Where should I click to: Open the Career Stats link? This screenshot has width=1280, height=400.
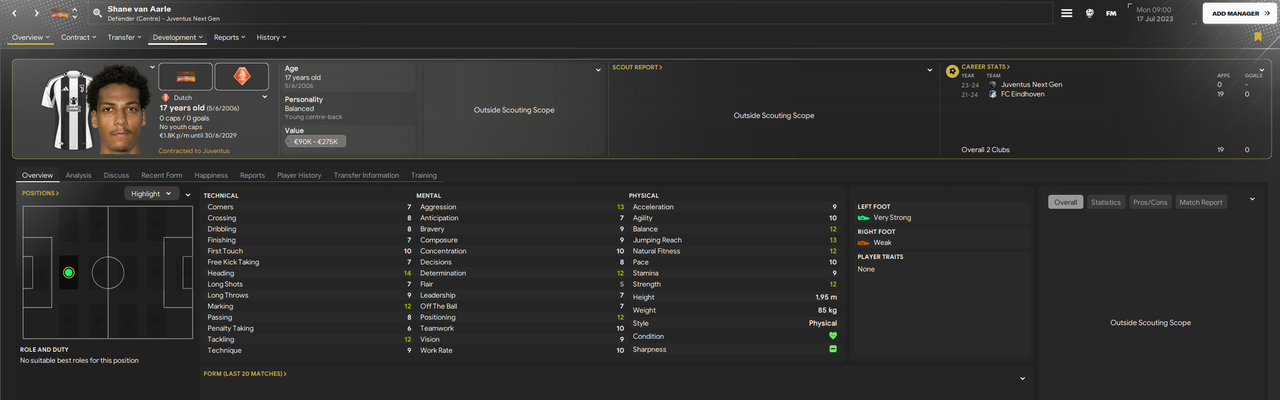(985, 67)
